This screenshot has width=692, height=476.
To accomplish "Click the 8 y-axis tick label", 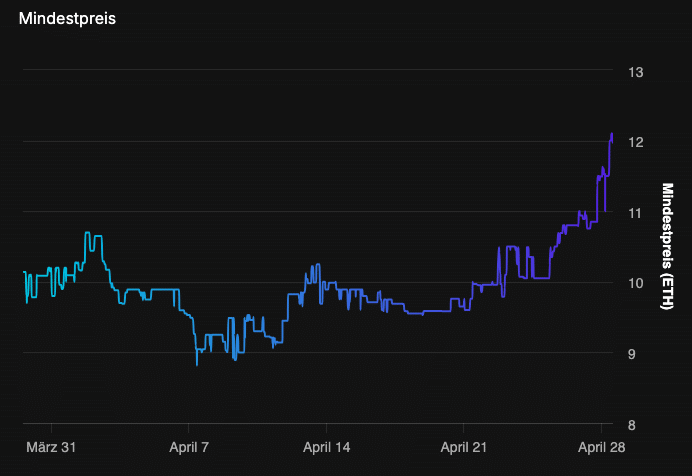I will tap(635, 424).
